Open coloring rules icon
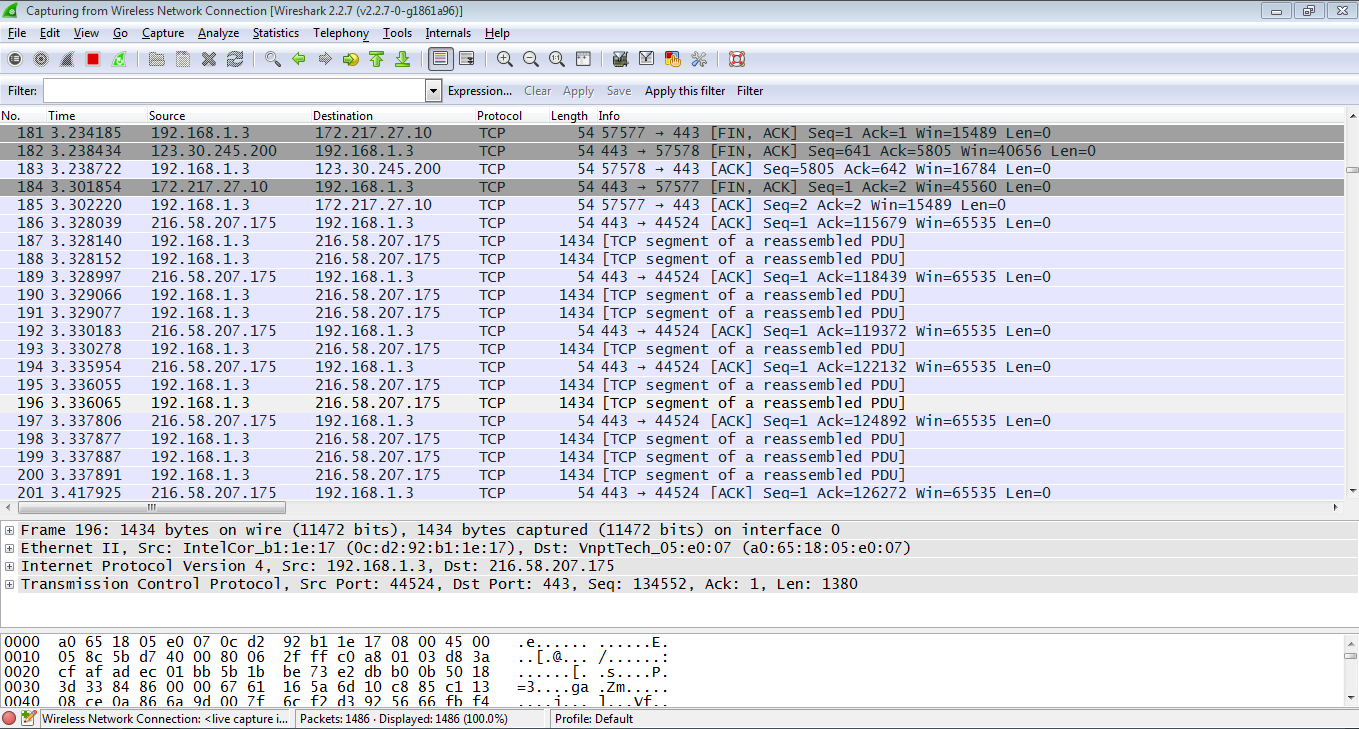 (x=672, y=59)
